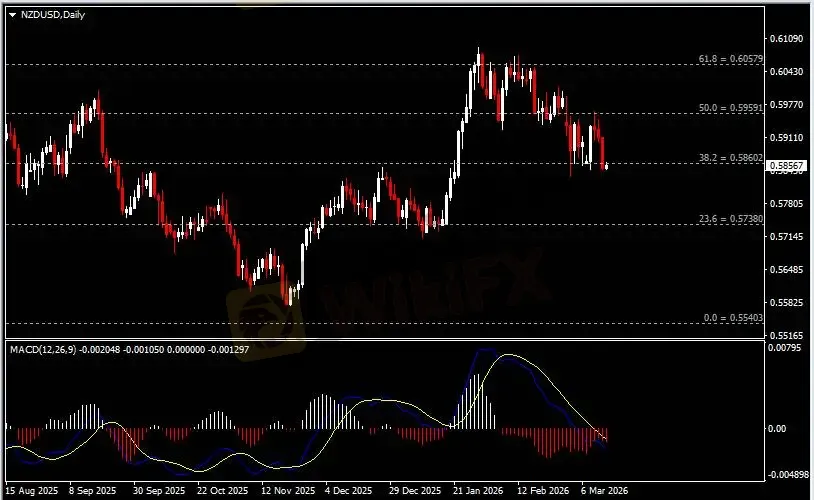Click the latest candlestick on the chart
814x500 pixels.
(606, 166)
